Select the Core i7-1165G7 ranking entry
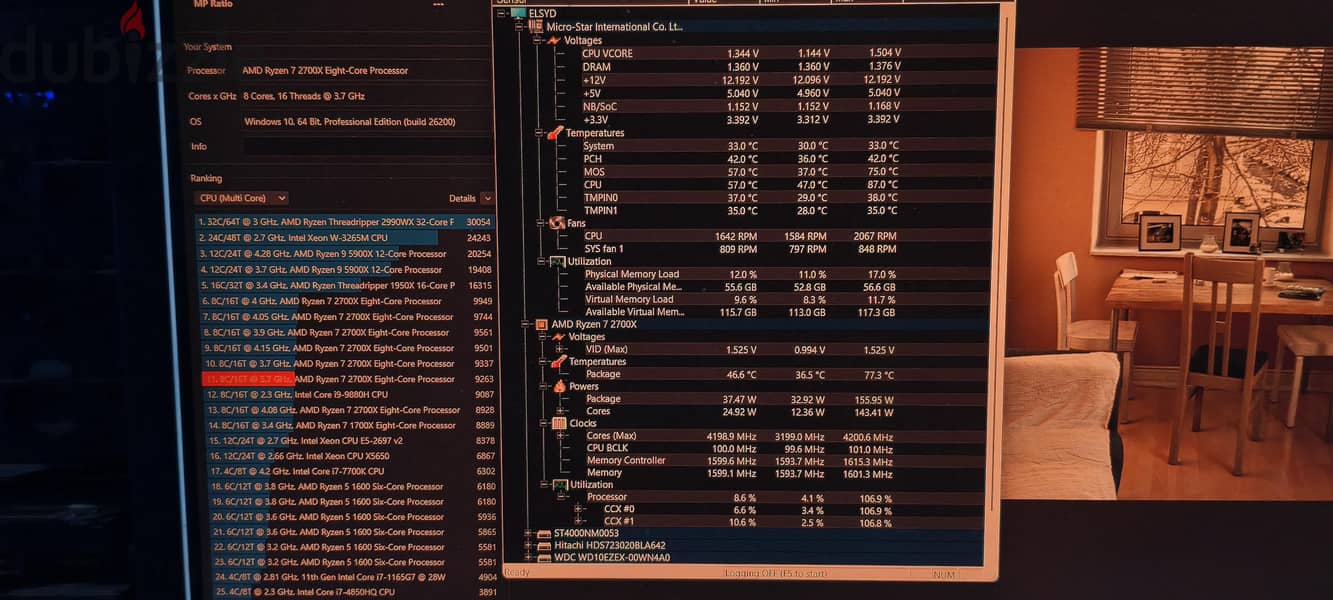 (x=355, y=577)
